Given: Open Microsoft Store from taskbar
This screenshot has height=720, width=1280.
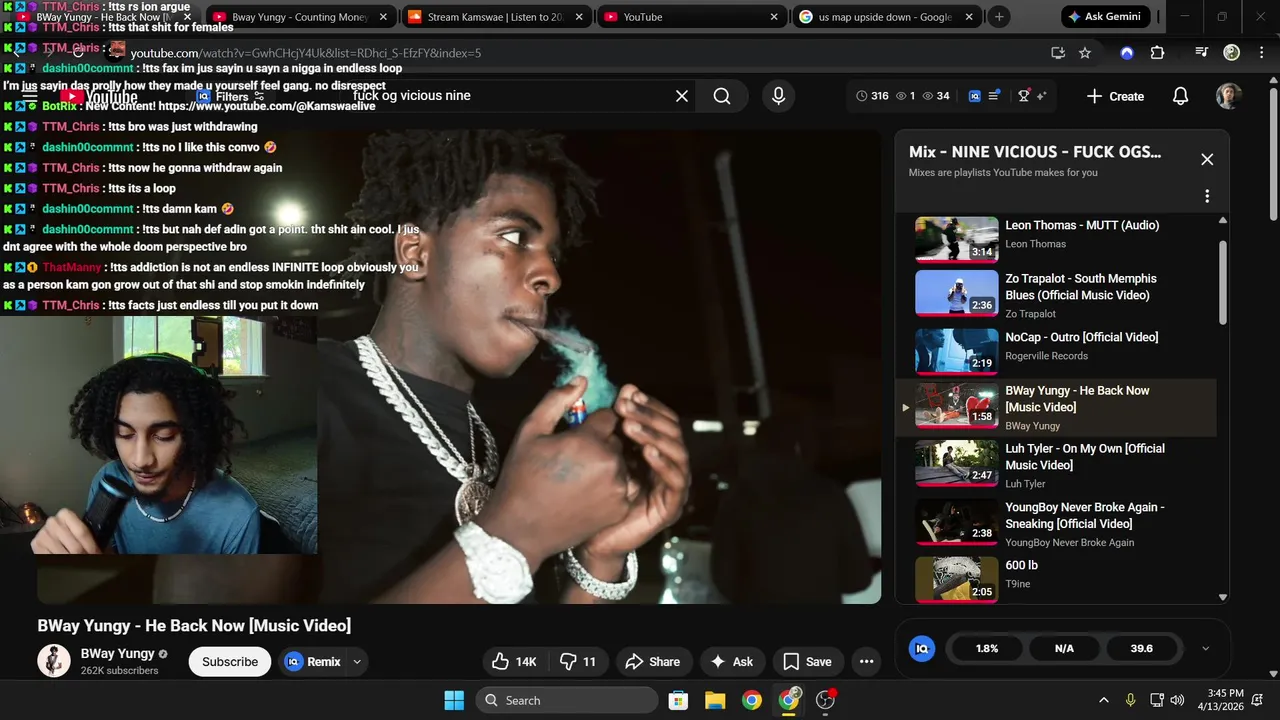Looking at the screenshot, I should [678, 700].
